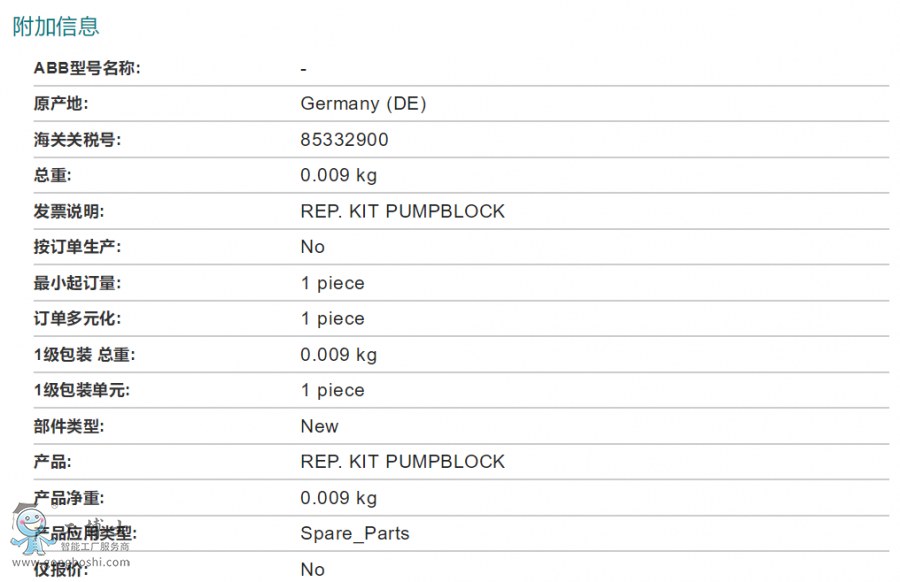900x582 pixels.
Task: Click the Spare_Parts application type value
Action: click(x=355, y=534)
